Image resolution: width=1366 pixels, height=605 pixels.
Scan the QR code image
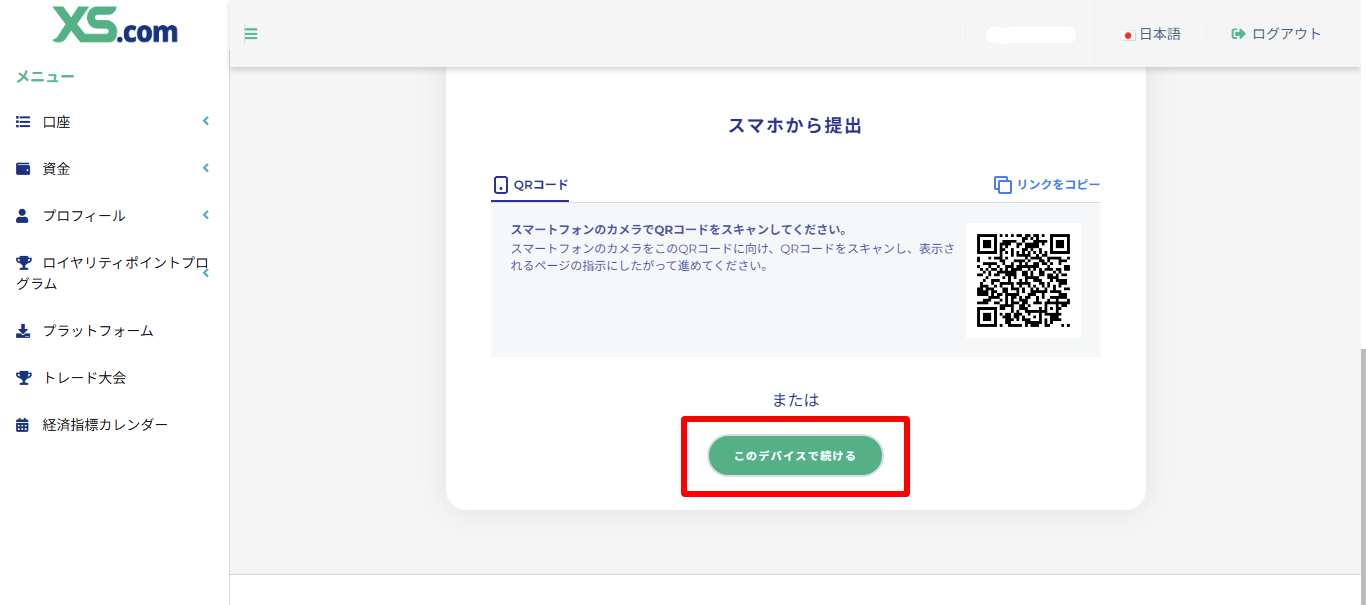point(1022,280)
